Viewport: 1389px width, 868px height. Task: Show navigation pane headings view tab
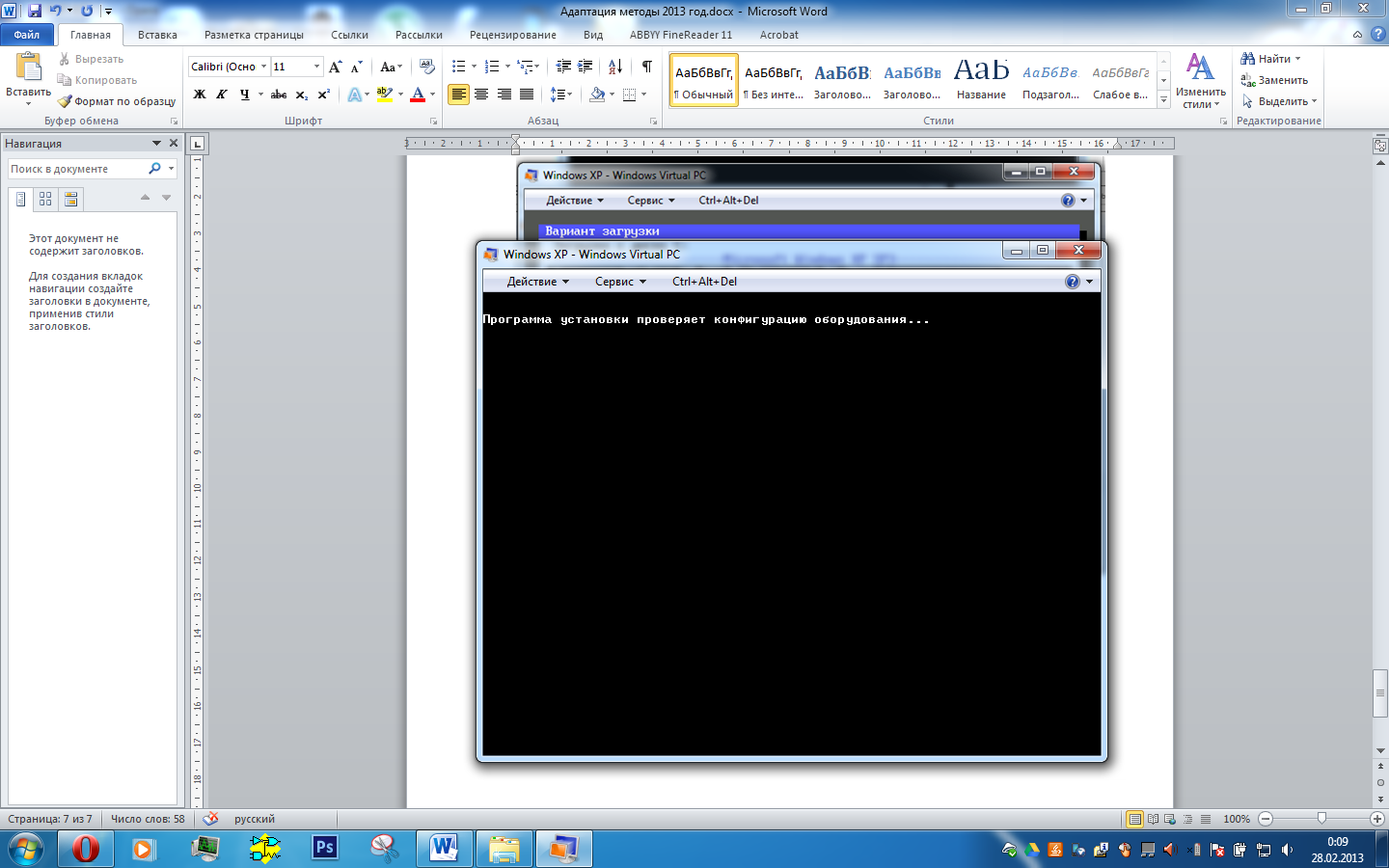pyautogui.click(x=20, y=199)
